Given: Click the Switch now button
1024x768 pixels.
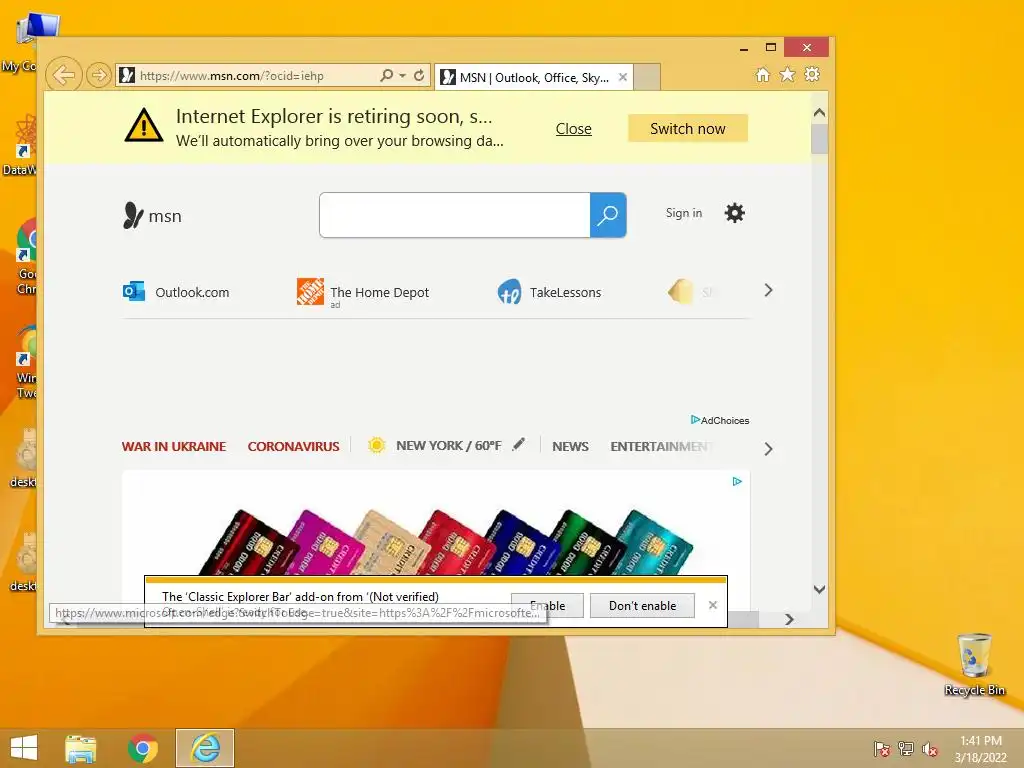Looking at the screenshot, I should click(688, 129).
